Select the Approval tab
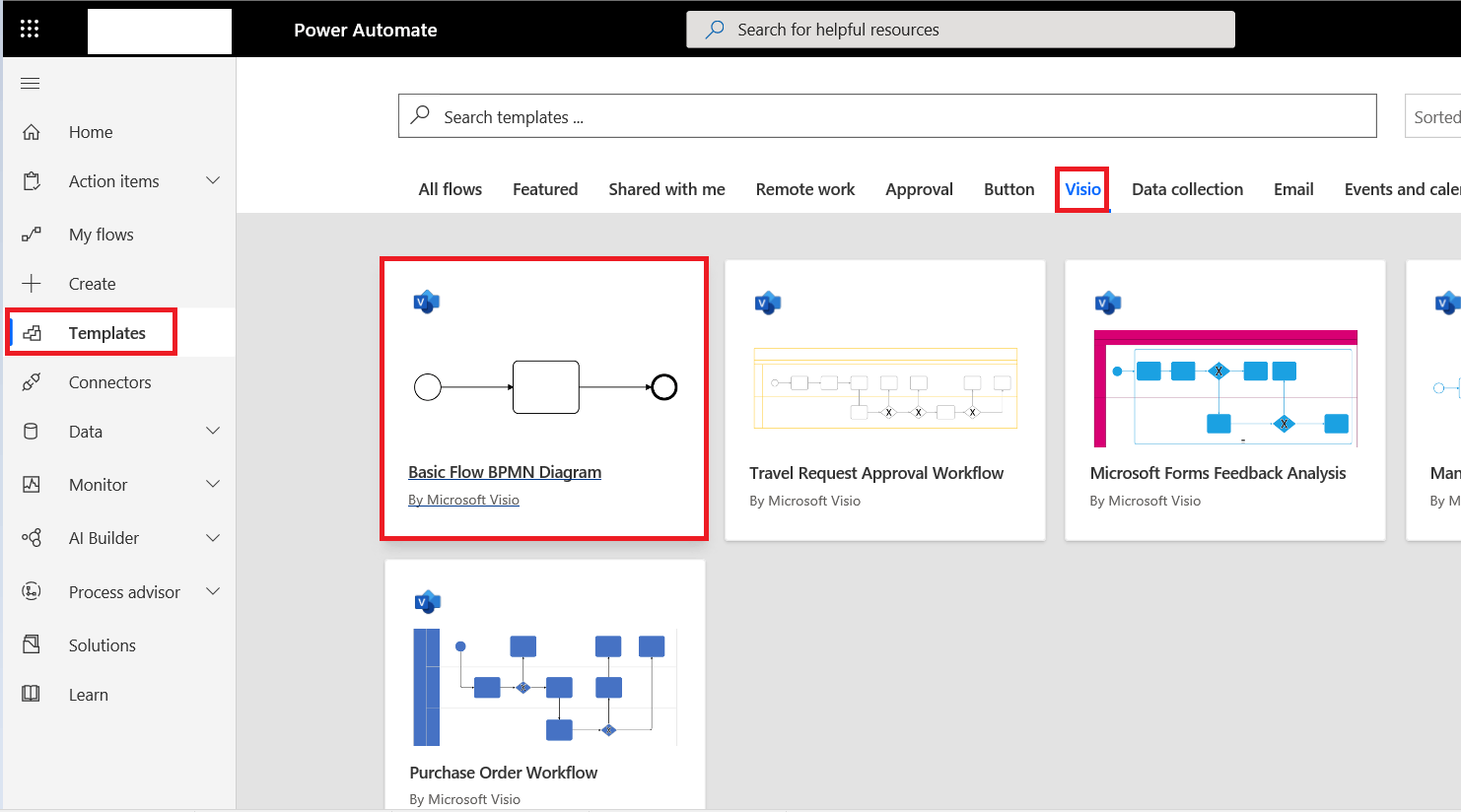 [919, 189]
